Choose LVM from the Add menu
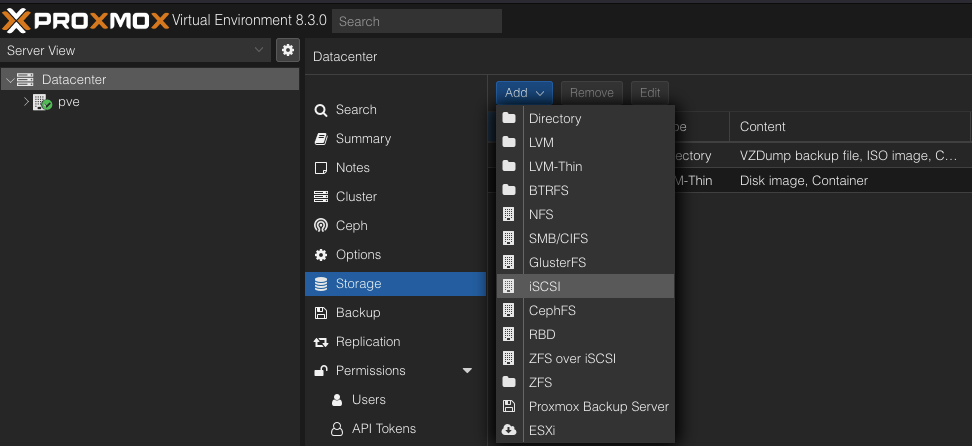Image resolution: width=972 pixels, height=446 pixels. tap(585, 143)
